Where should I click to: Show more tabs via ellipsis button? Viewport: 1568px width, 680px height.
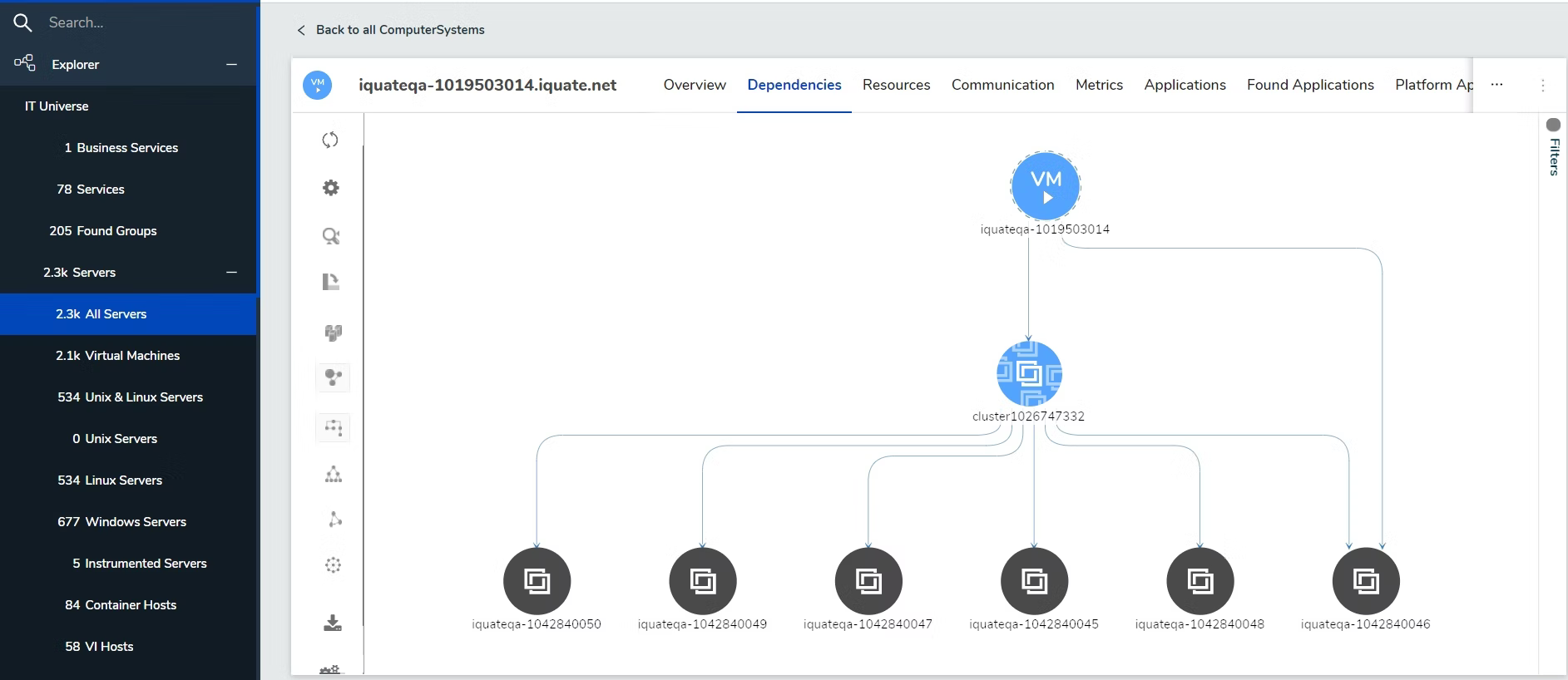pyautogui.click(x=1496, y=85)
